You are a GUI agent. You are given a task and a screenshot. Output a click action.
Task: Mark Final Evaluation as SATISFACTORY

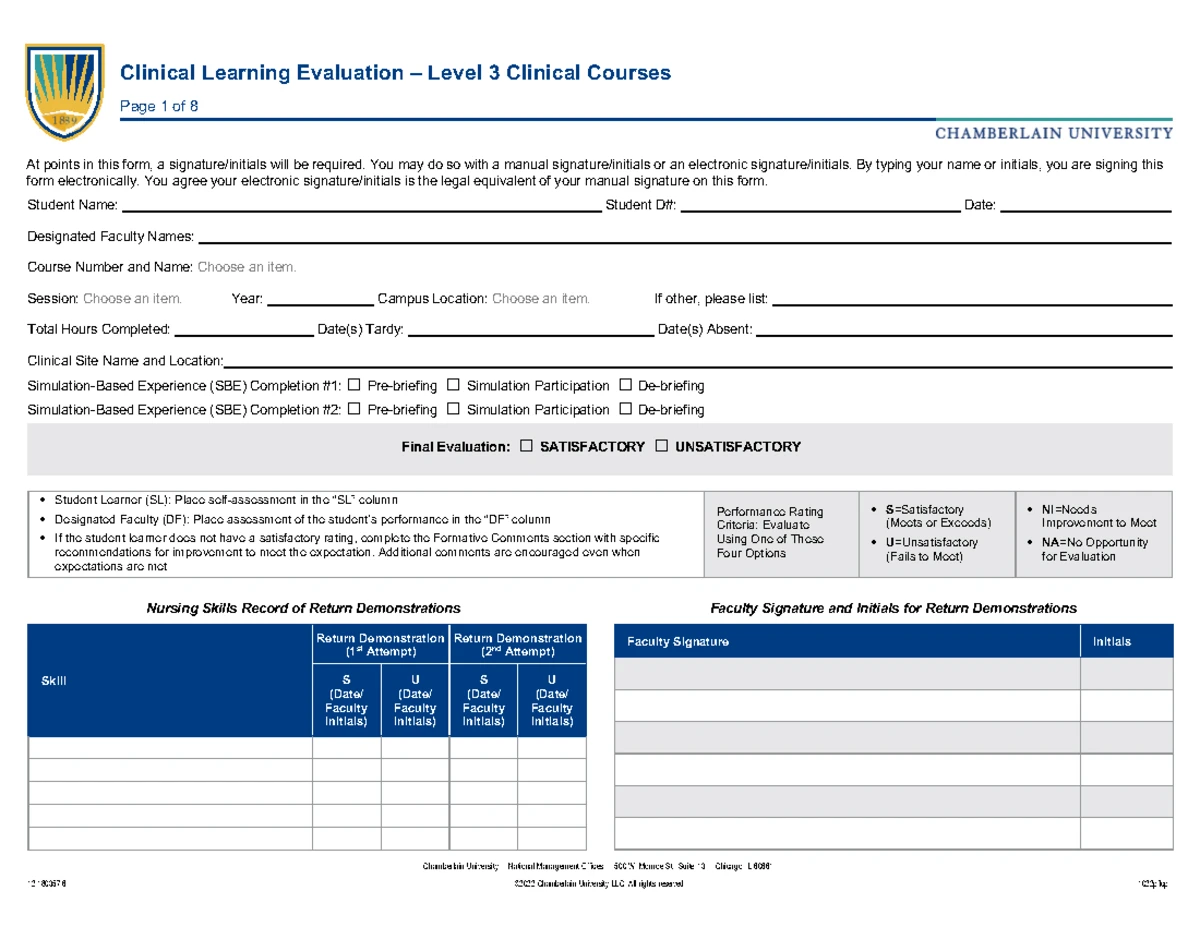click(526, 446)
